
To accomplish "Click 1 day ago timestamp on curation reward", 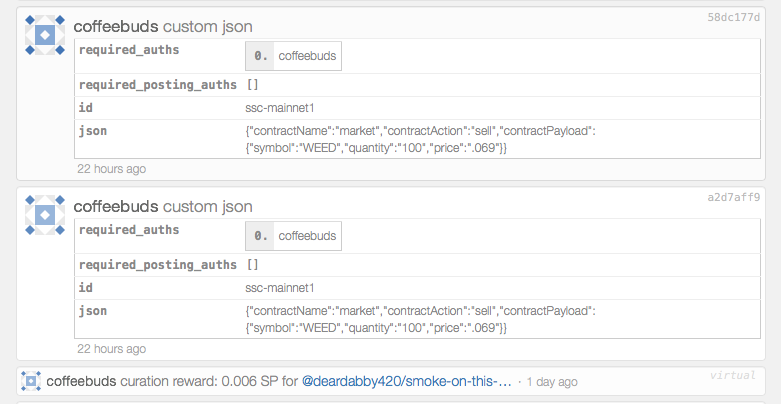I will click(552, 382).
